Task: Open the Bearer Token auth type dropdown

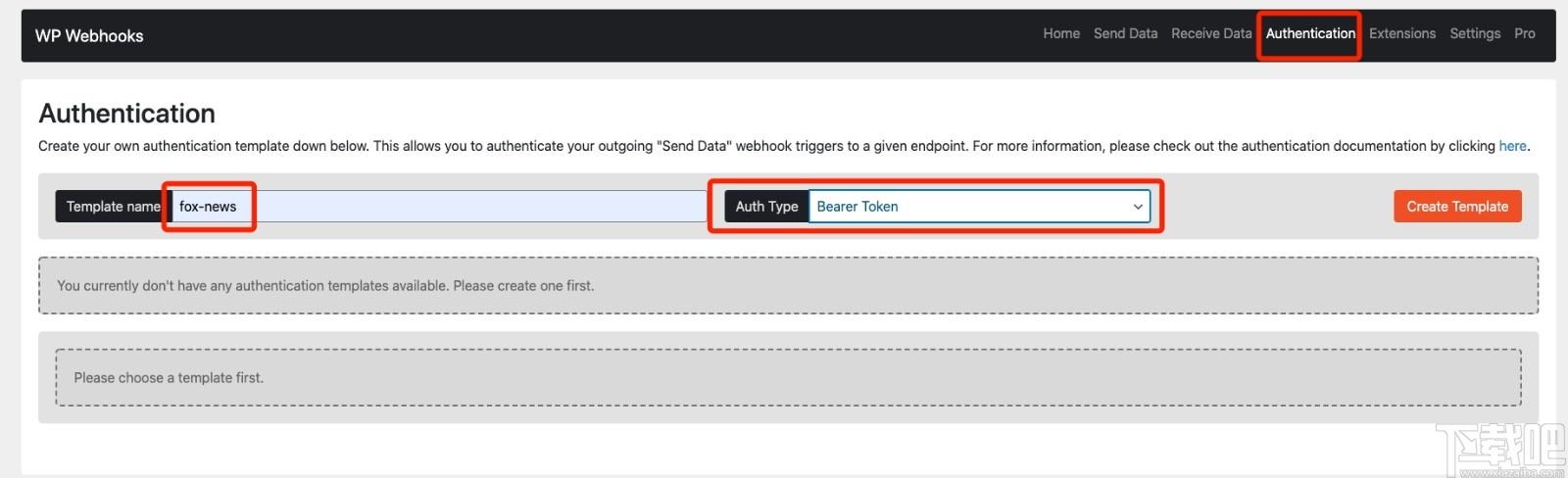Action: pos(970,207)
